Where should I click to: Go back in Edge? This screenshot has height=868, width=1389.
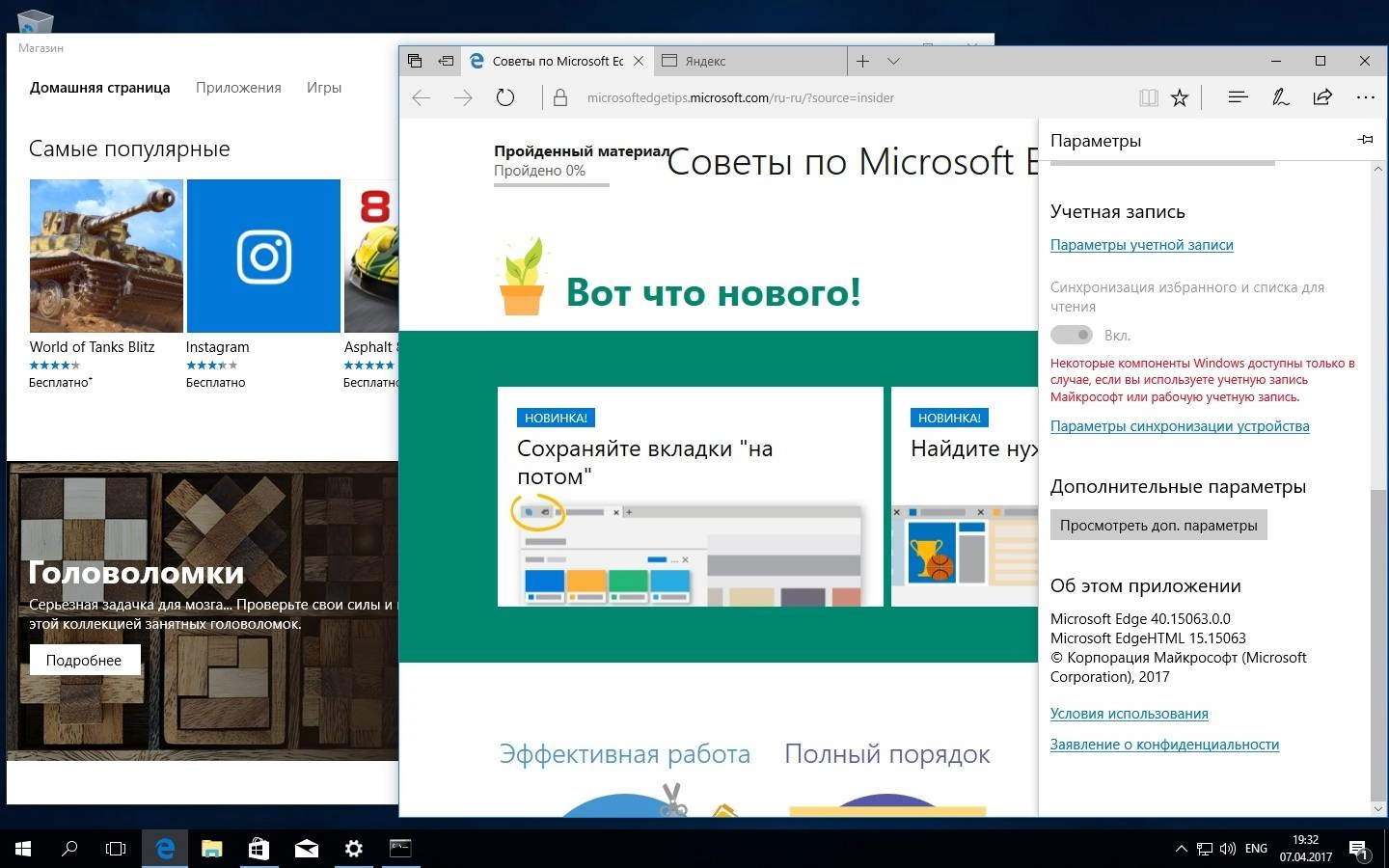pos(421,97)
